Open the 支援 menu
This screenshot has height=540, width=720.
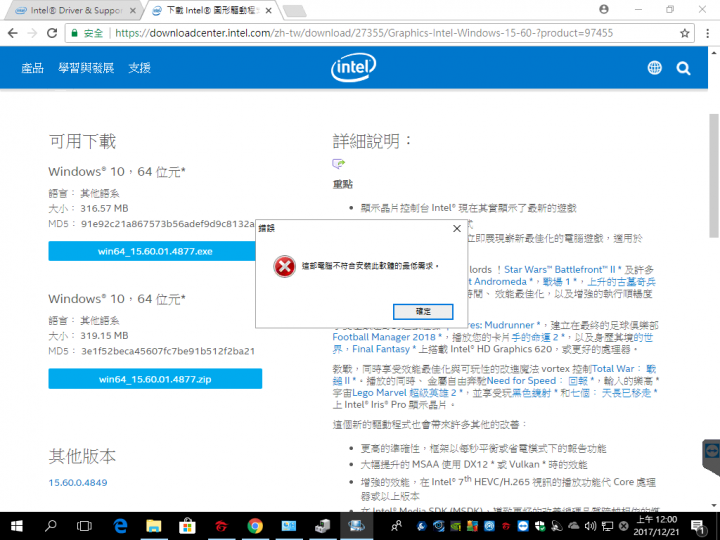pyautogui.click(x=140, y=68)
